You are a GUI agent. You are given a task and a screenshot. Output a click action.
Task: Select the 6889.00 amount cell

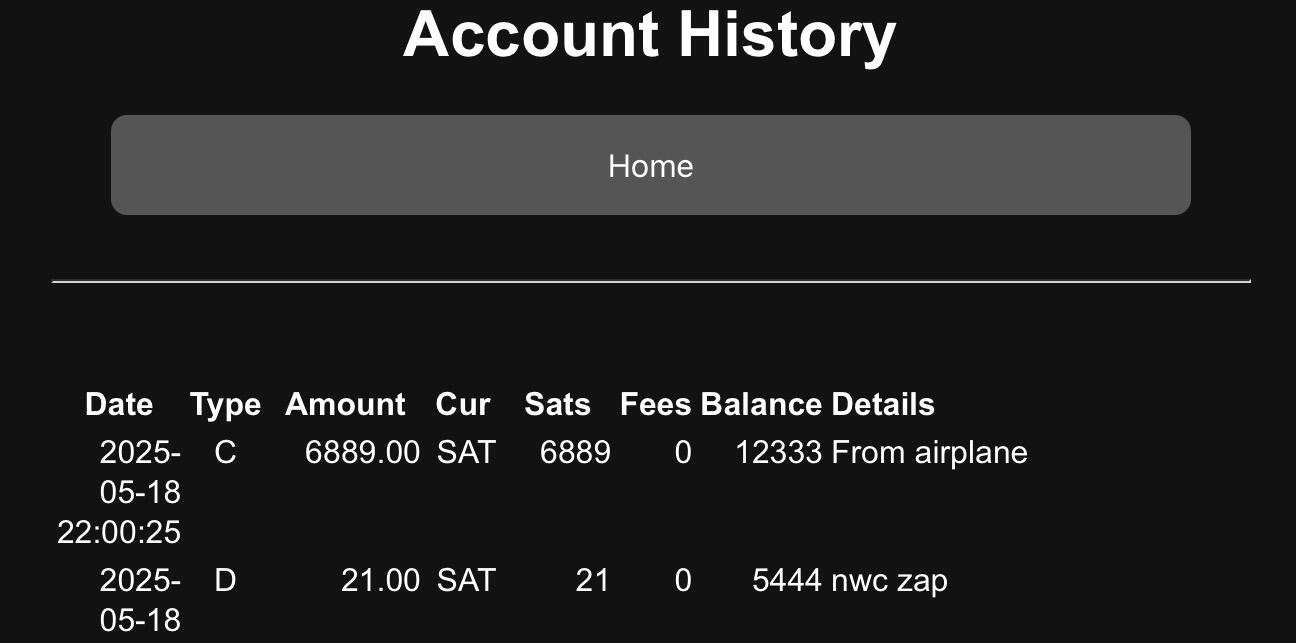point(362,452)
